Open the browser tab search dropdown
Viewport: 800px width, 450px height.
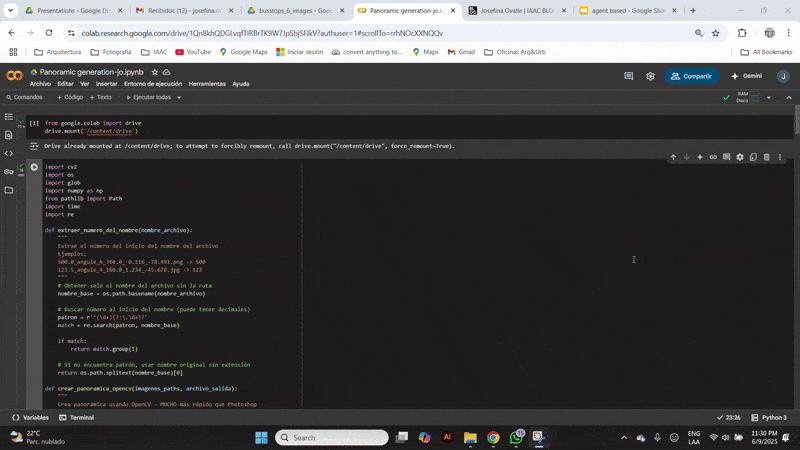tap(10, 10)
